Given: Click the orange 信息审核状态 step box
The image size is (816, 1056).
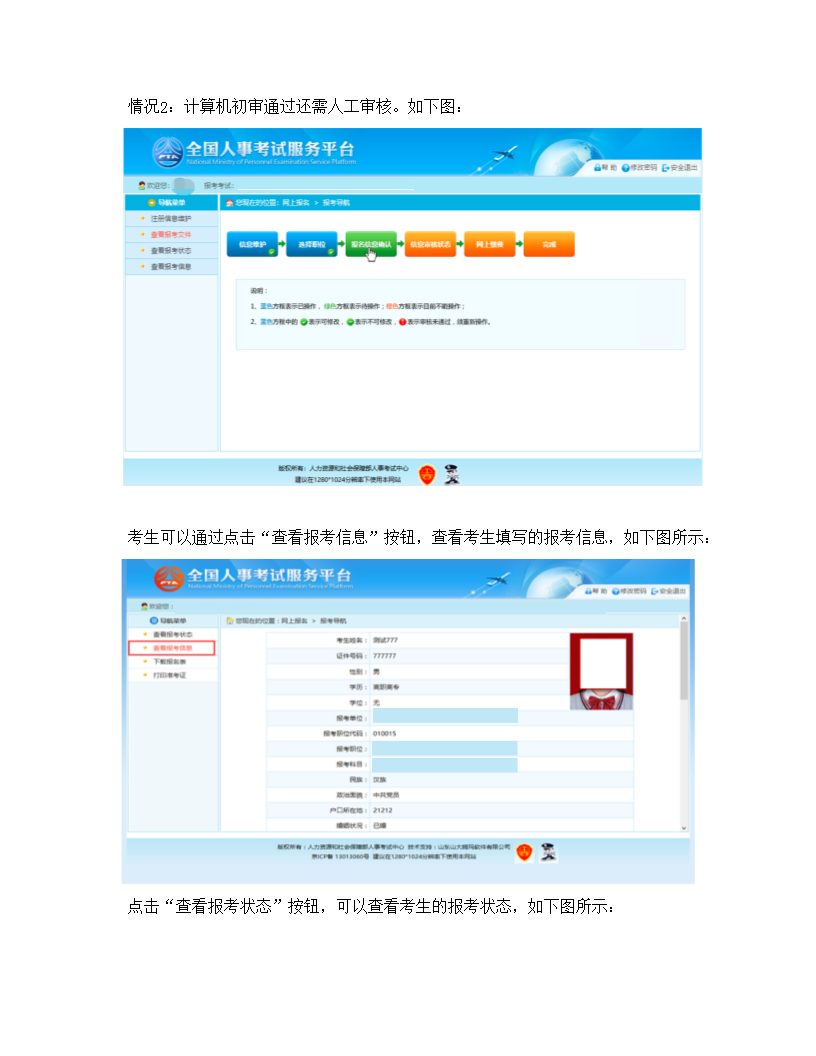Looking at the screenshot, I should [431, 244].
